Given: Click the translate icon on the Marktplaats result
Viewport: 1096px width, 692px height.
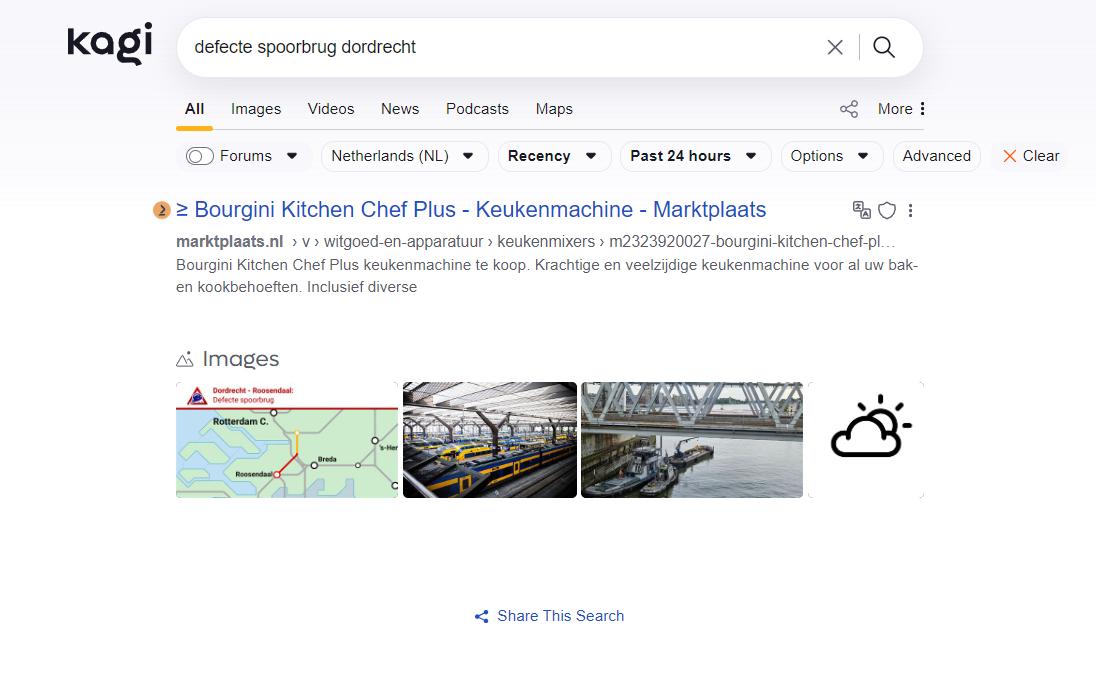Looking at the screenshot, I should pos(861,210).
